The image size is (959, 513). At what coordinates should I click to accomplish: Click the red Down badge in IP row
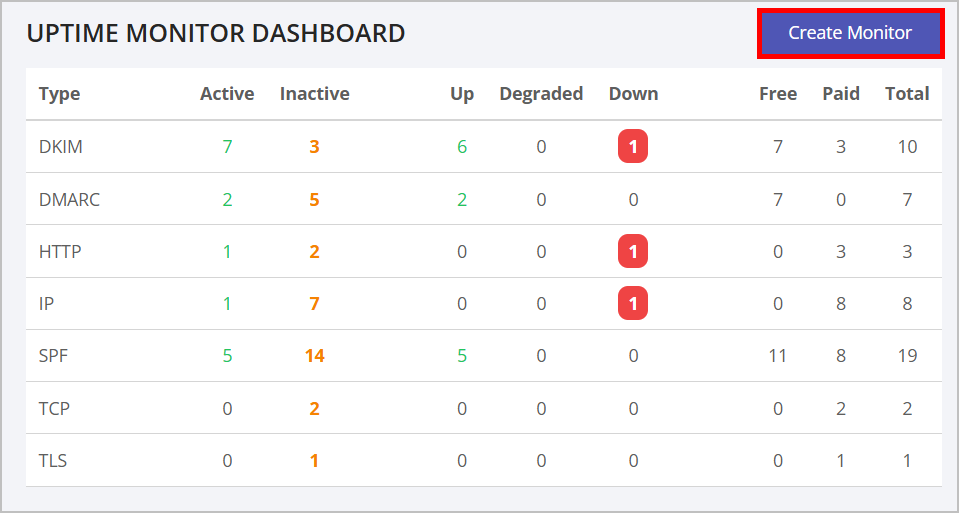click(x=633, y=303)
